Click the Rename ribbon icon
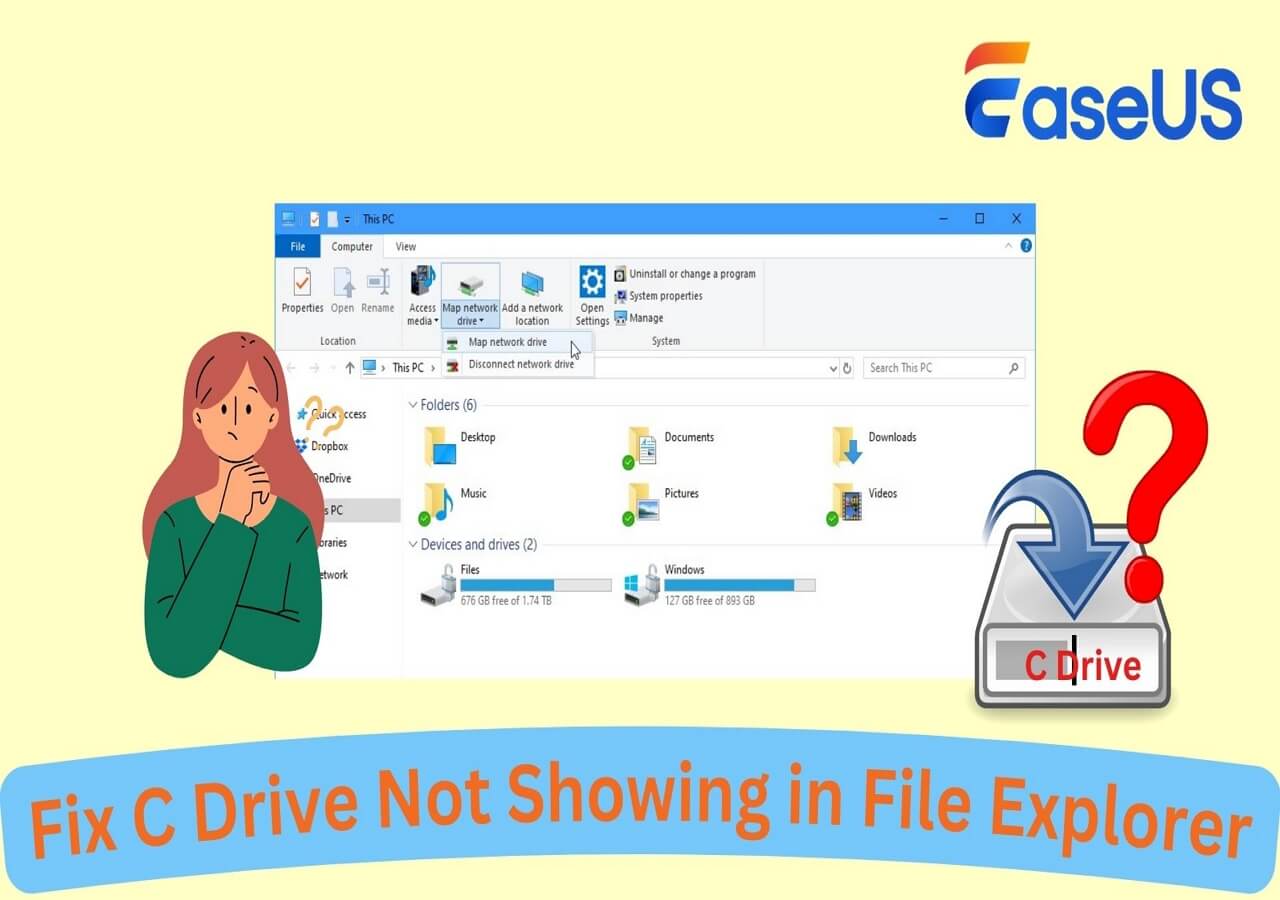 point(378,291)
